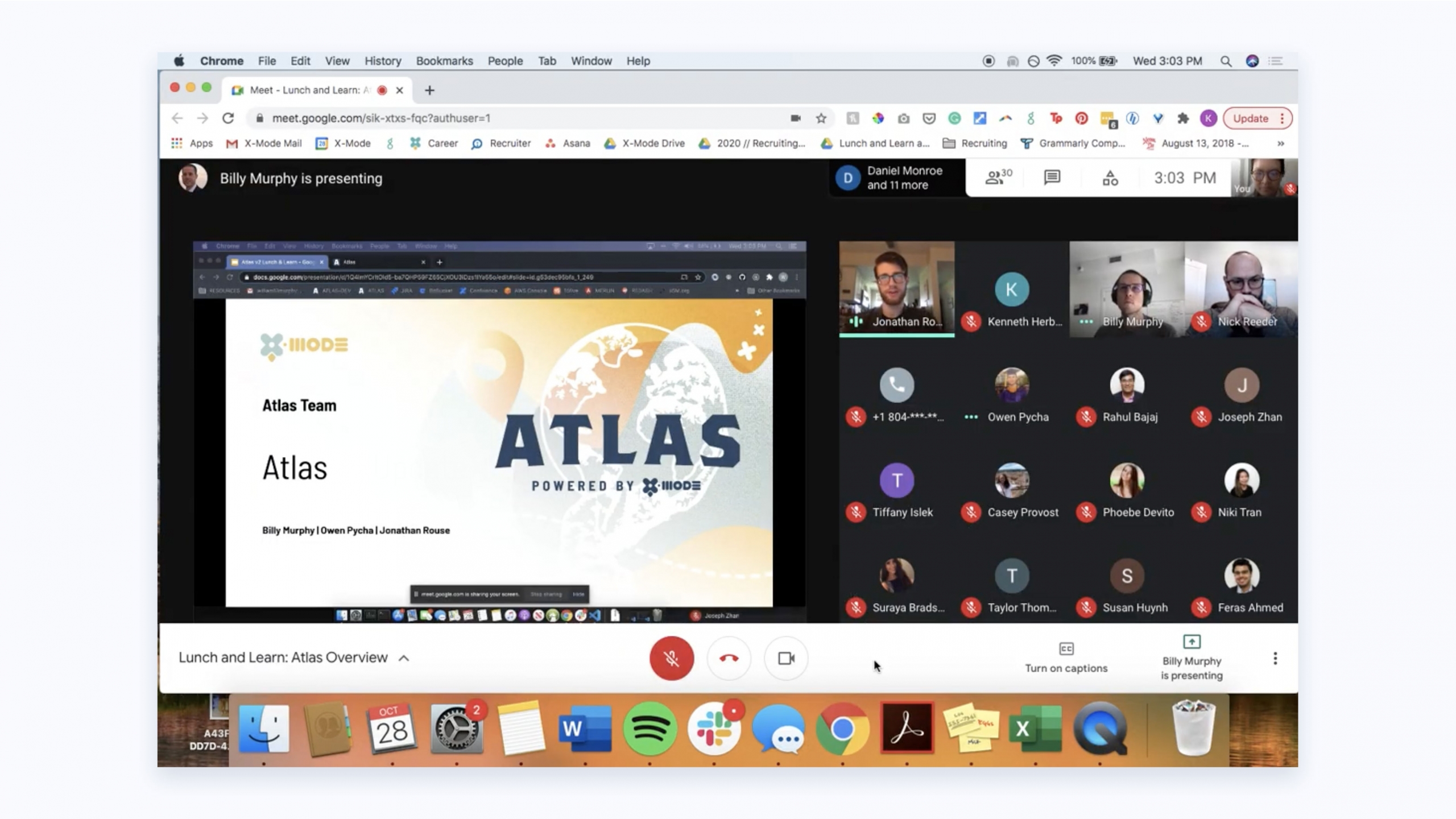The width and height of the screenshot is (1456, 819).
Task: Open Microsoft Word from the Dock
Action: (585, 729)
